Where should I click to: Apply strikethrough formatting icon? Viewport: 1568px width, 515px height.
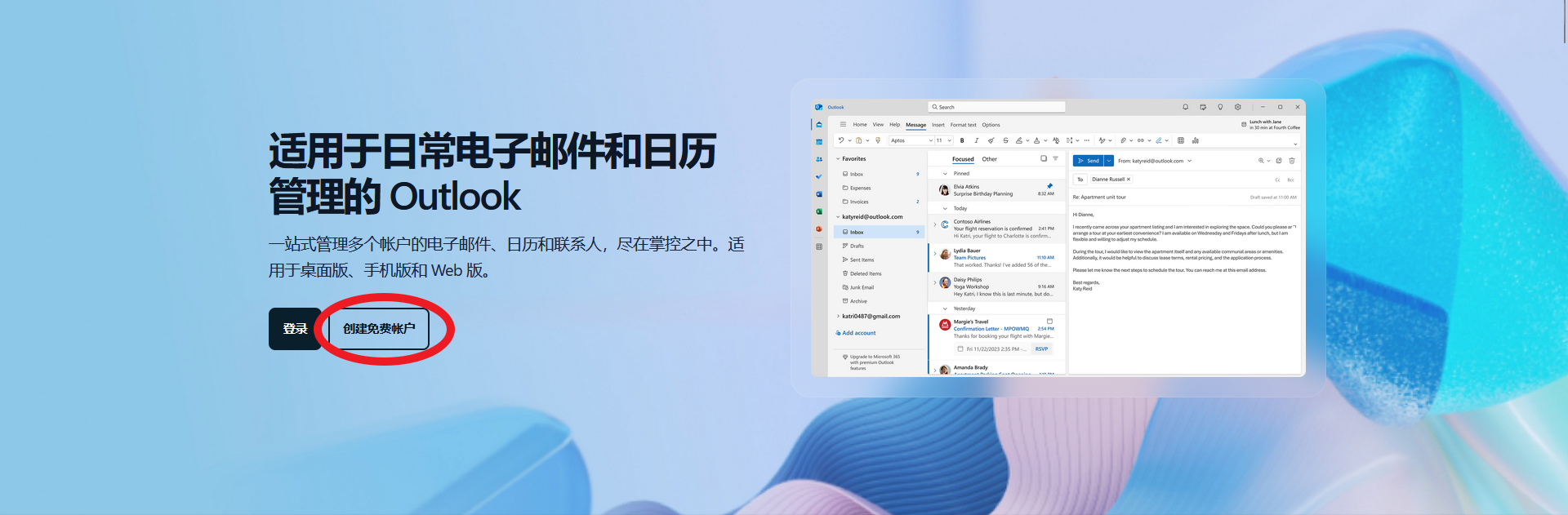click(x=1005, y=140)
